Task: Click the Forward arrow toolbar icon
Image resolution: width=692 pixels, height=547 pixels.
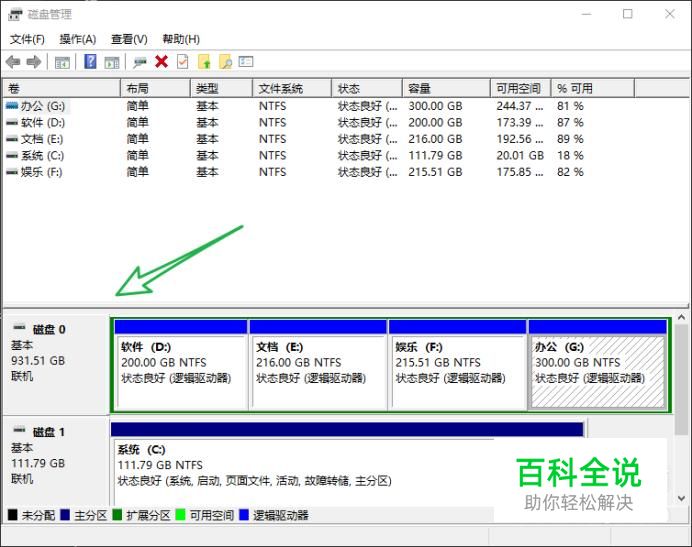Action: coord(34,62)
